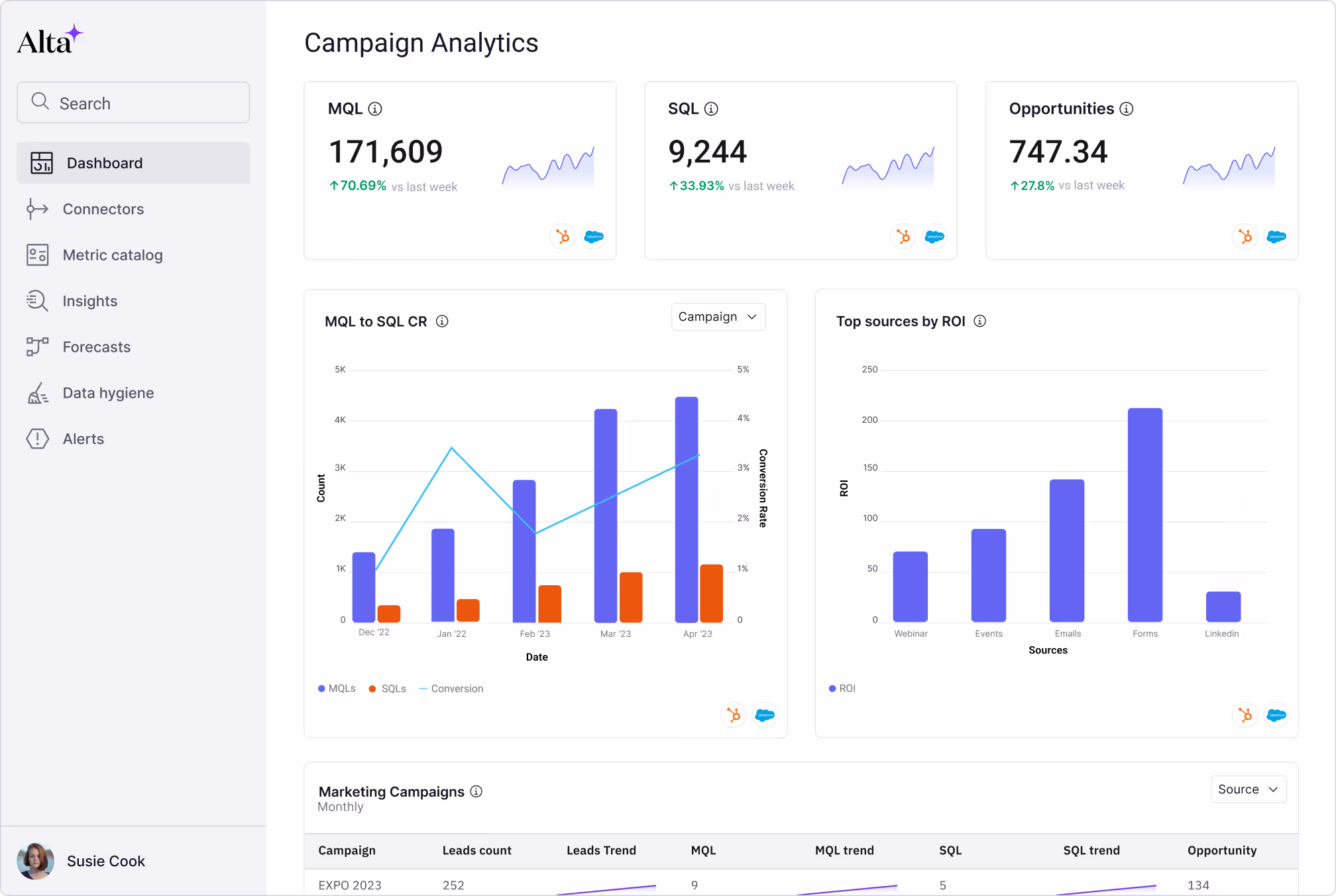Click the Alta logo

pyautogui.click(x=50, y=37)
